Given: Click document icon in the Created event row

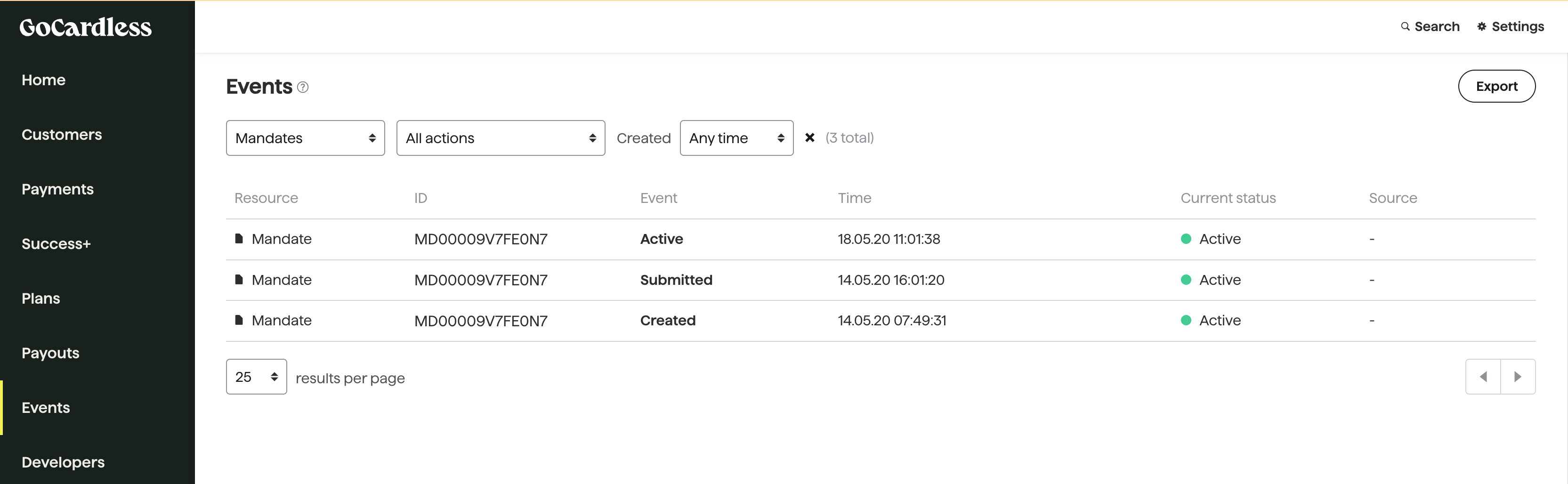Looking at the screenshot, I should 239,320.
